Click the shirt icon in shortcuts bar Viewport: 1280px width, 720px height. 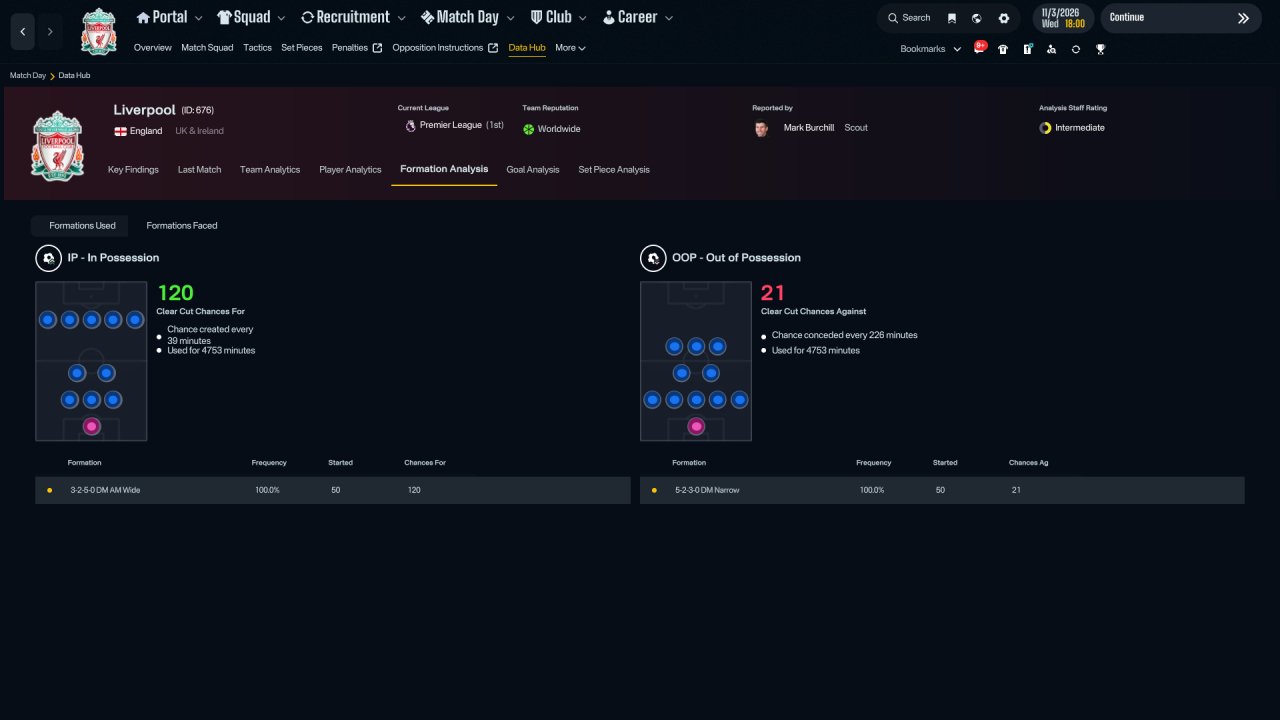(x=1003, y=49)
